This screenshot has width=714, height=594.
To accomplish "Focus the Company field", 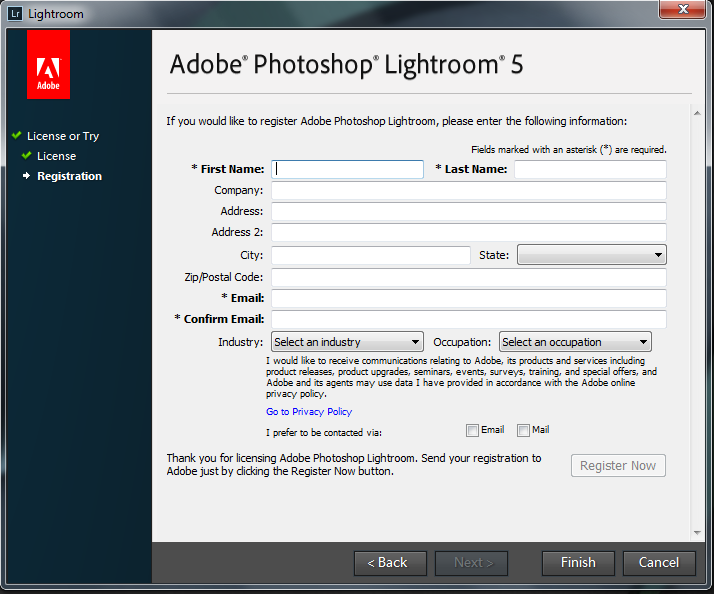I will click(x=469, y=190).
